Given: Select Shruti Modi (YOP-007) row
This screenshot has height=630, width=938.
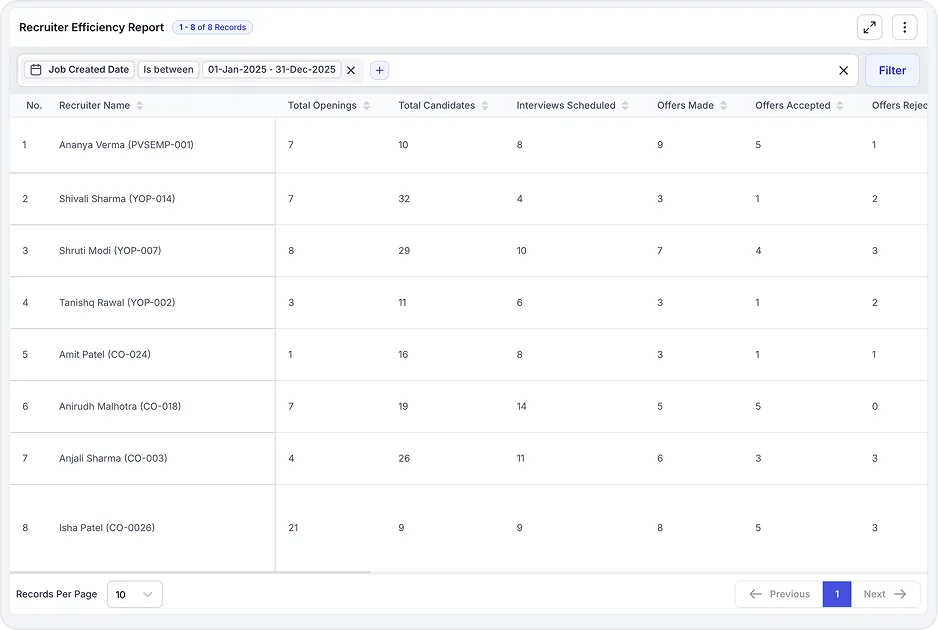Looking at the screenshot, I should tap(468, 251).
